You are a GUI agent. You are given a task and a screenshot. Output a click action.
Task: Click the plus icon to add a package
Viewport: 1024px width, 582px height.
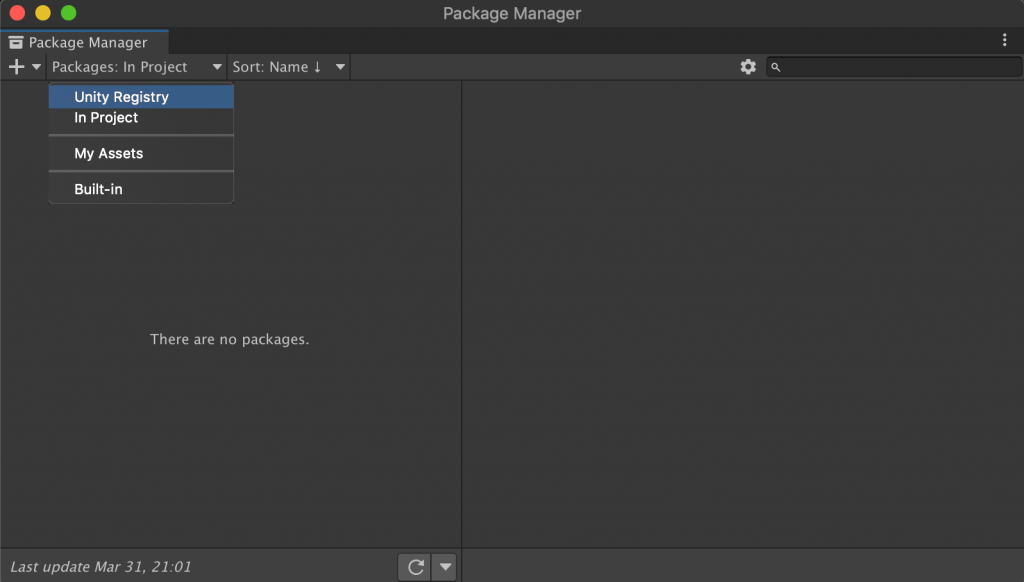click(16, 67)
